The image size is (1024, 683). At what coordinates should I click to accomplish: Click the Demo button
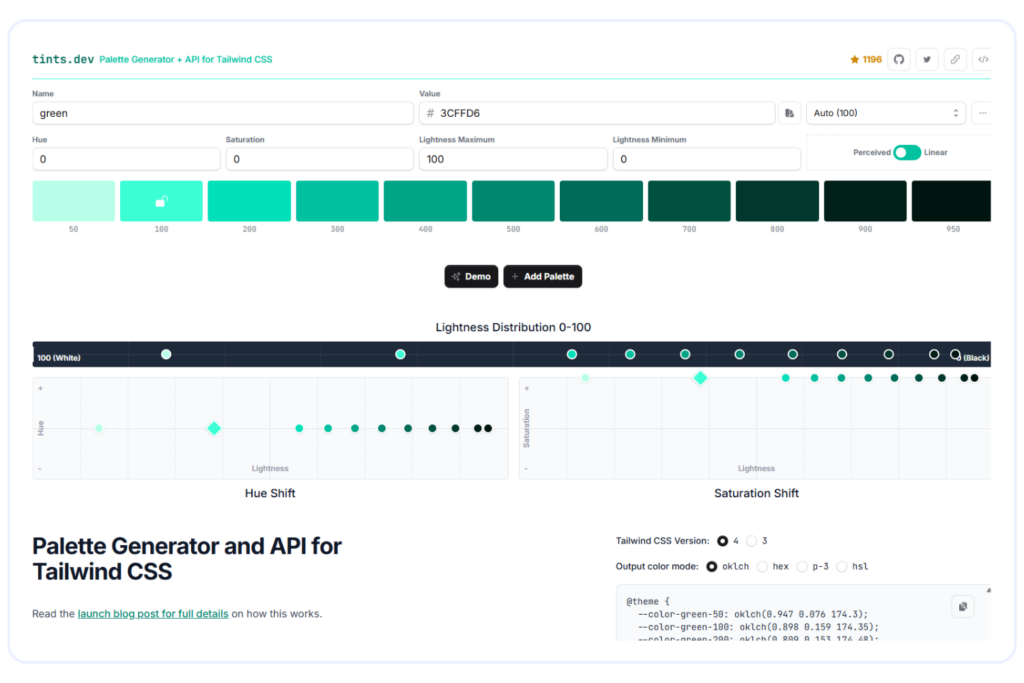coord(471,276)
